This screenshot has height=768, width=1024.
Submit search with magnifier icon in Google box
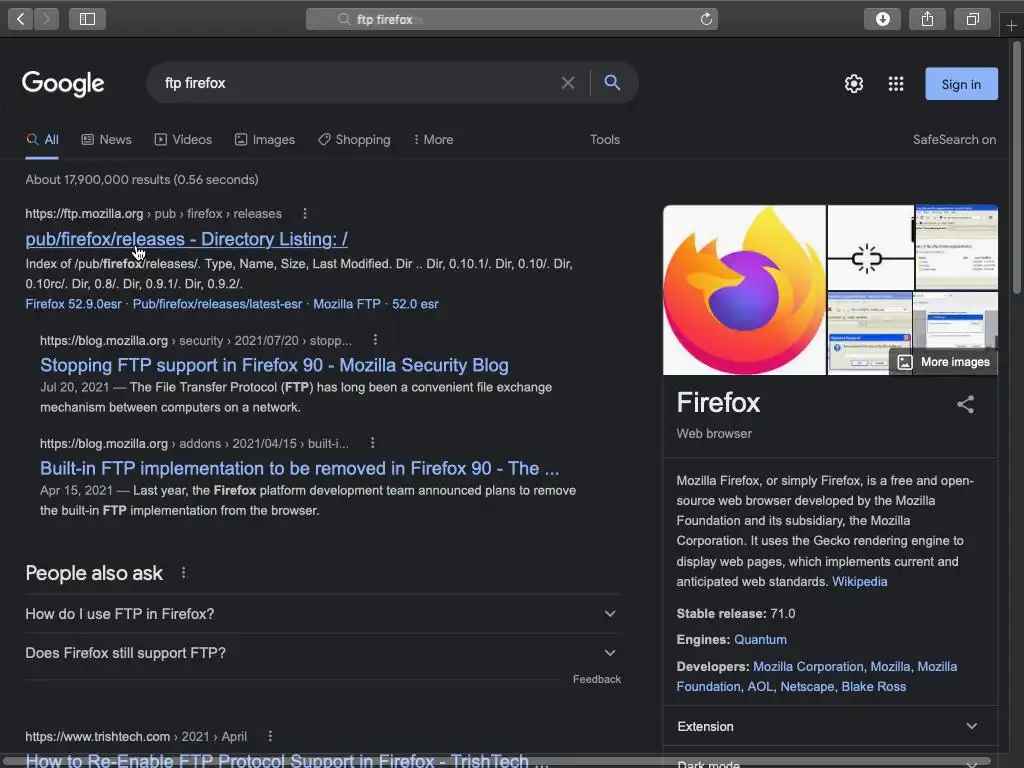coord(612,82)
